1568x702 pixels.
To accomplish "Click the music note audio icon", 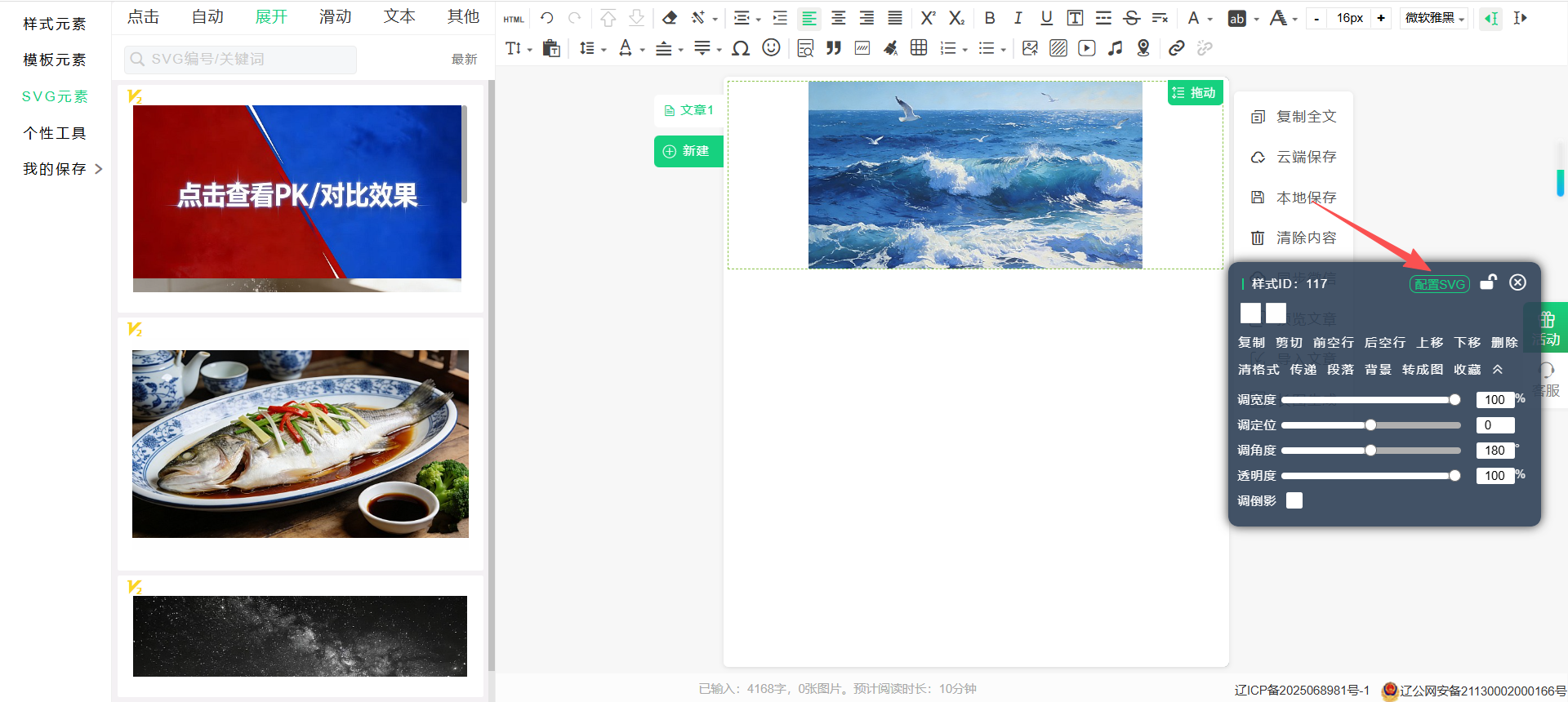I will click(1115, 48).
